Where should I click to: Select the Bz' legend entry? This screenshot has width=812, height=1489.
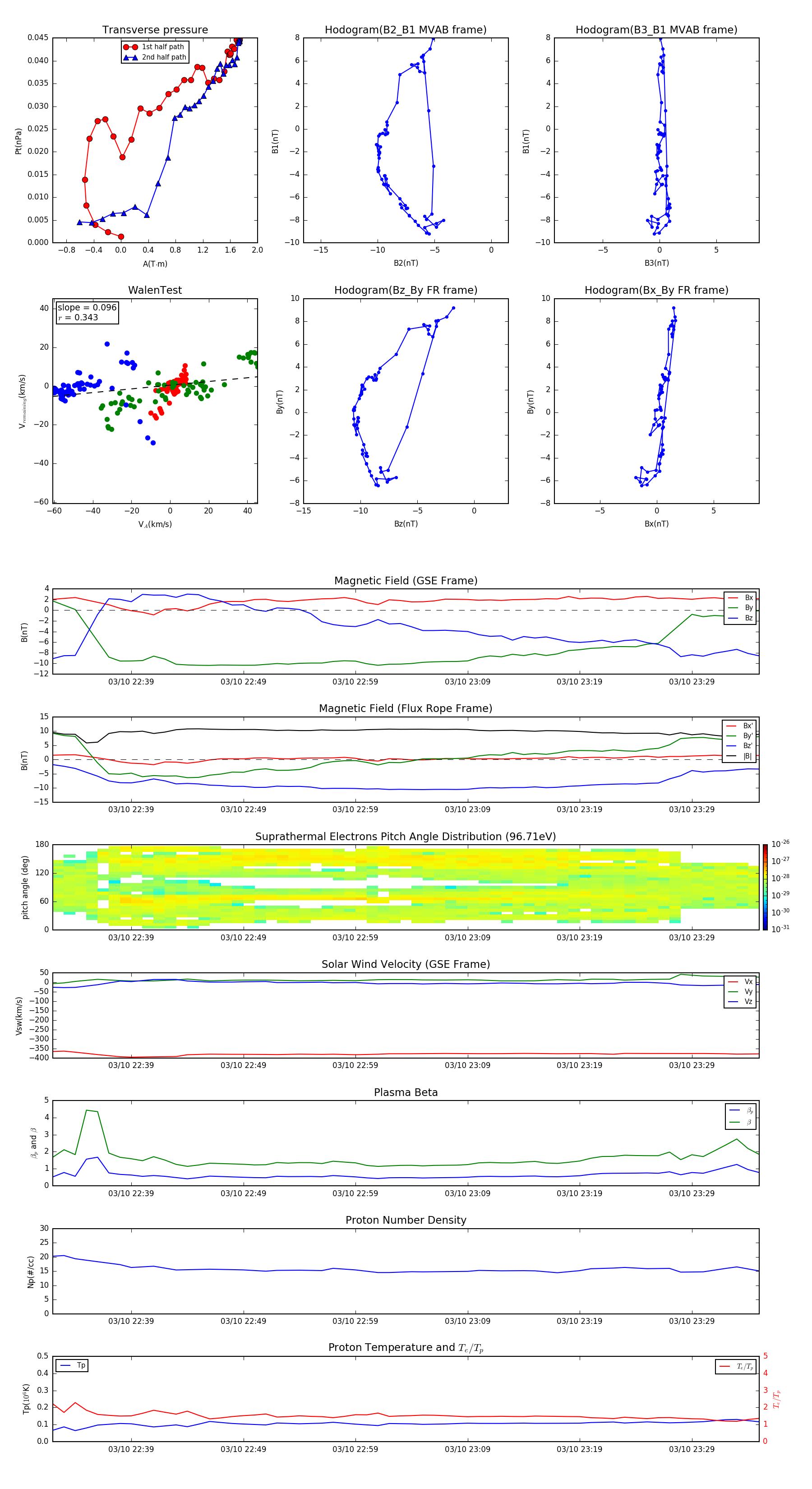[739, 746]
